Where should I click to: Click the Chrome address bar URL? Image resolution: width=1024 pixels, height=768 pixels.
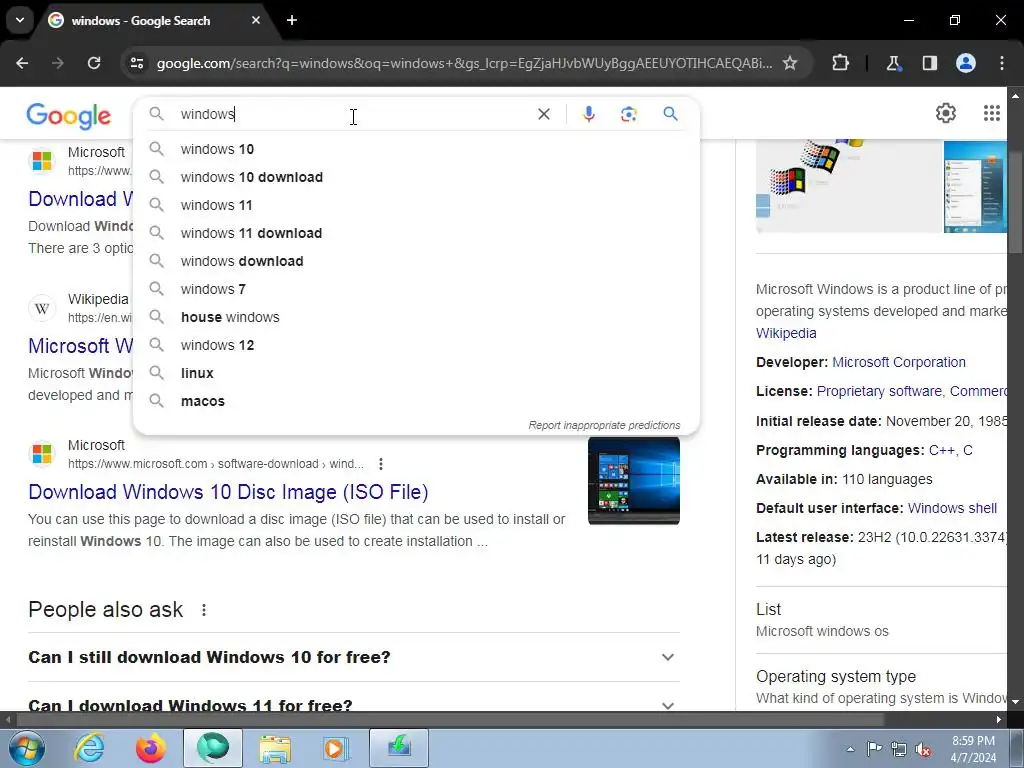pos(464,63)
